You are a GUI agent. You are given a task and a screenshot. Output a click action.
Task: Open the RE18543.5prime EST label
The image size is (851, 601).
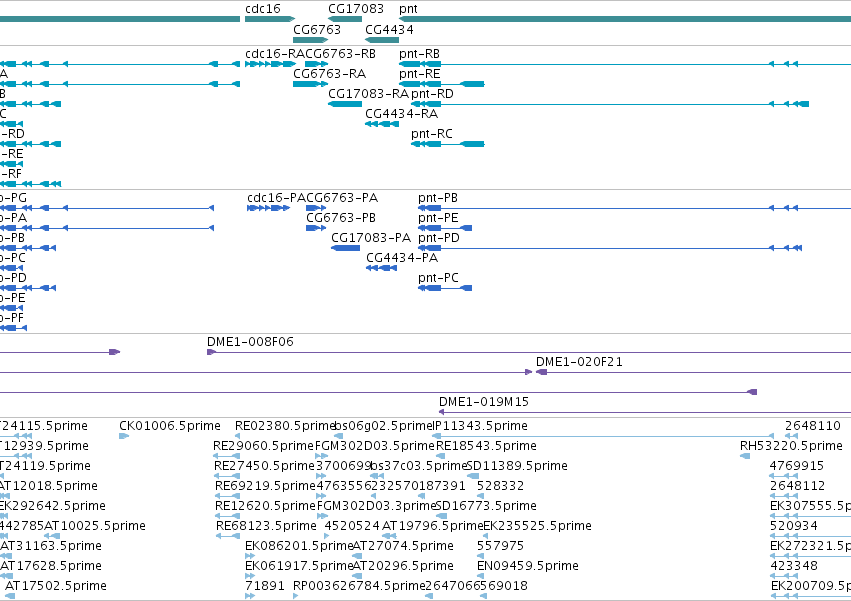pyautogui.click(x=486, y=446)
